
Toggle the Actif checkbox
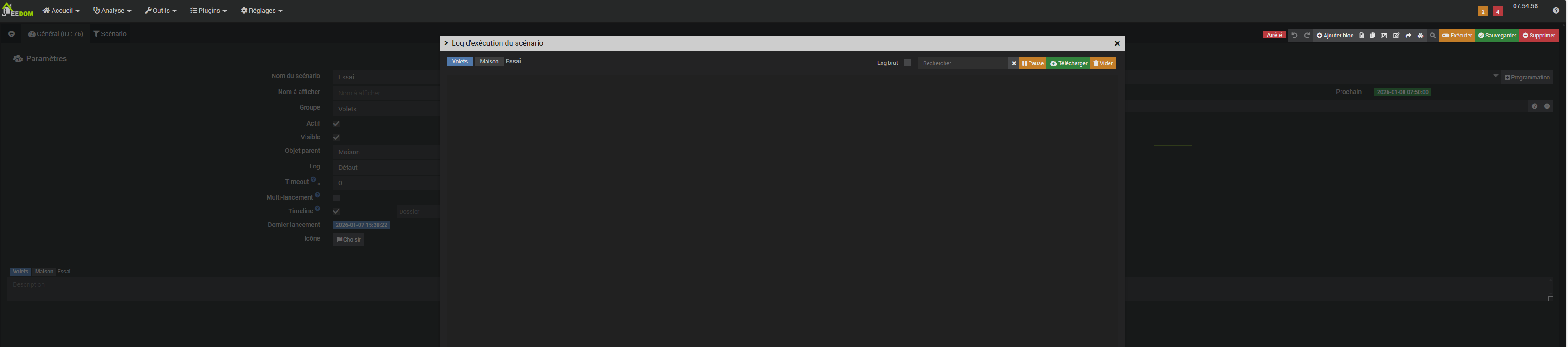pyautogui.click(x=336, y=124)
